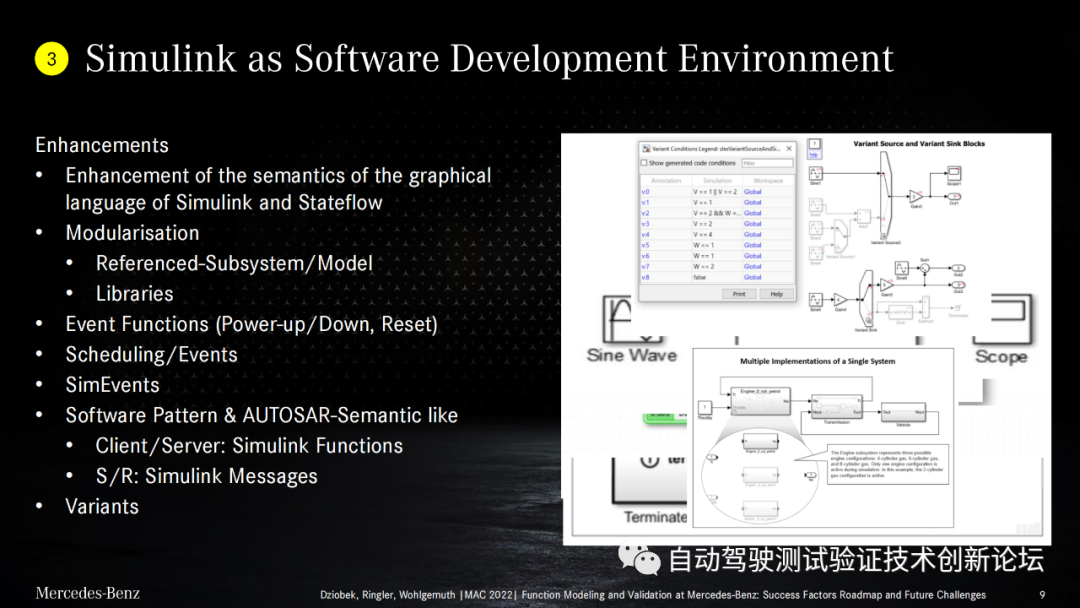Click the 'Referenced-Subsystem/Model' sub-bullet
1080x608 pixels.
point(234,263)
